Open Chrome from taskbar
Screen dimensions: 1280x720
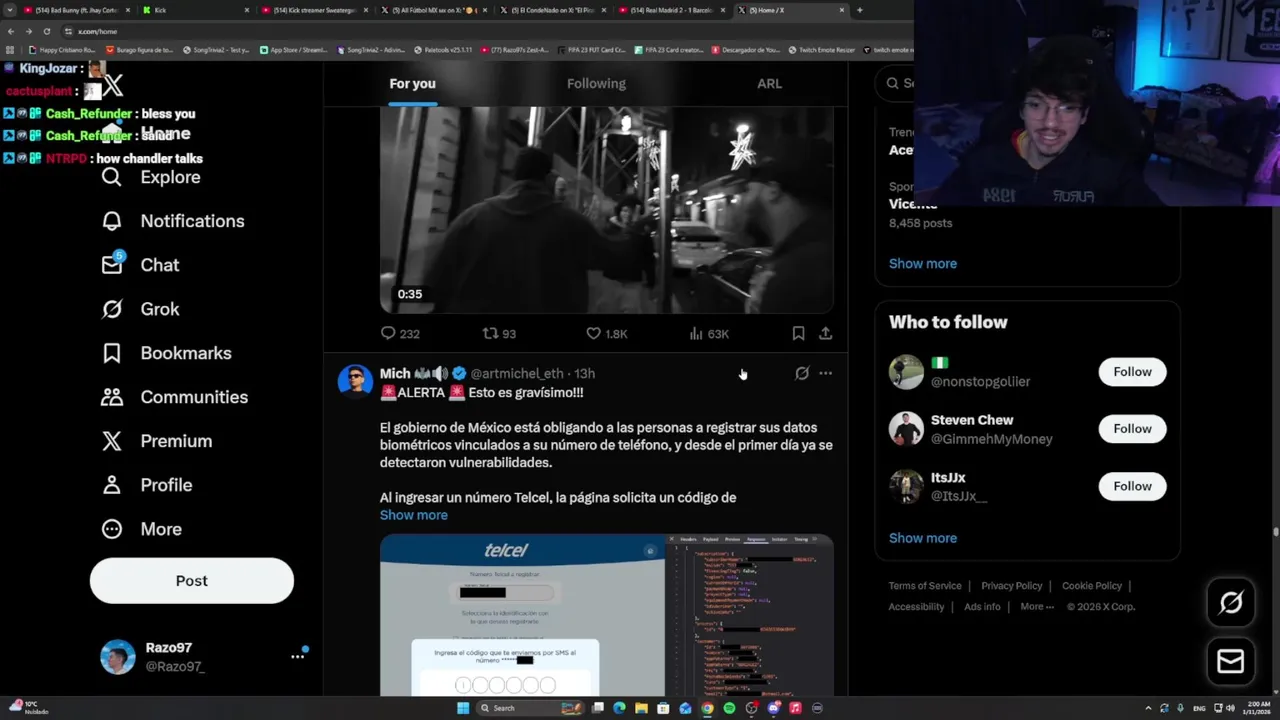pyautogui.click(x=707, y=708)
